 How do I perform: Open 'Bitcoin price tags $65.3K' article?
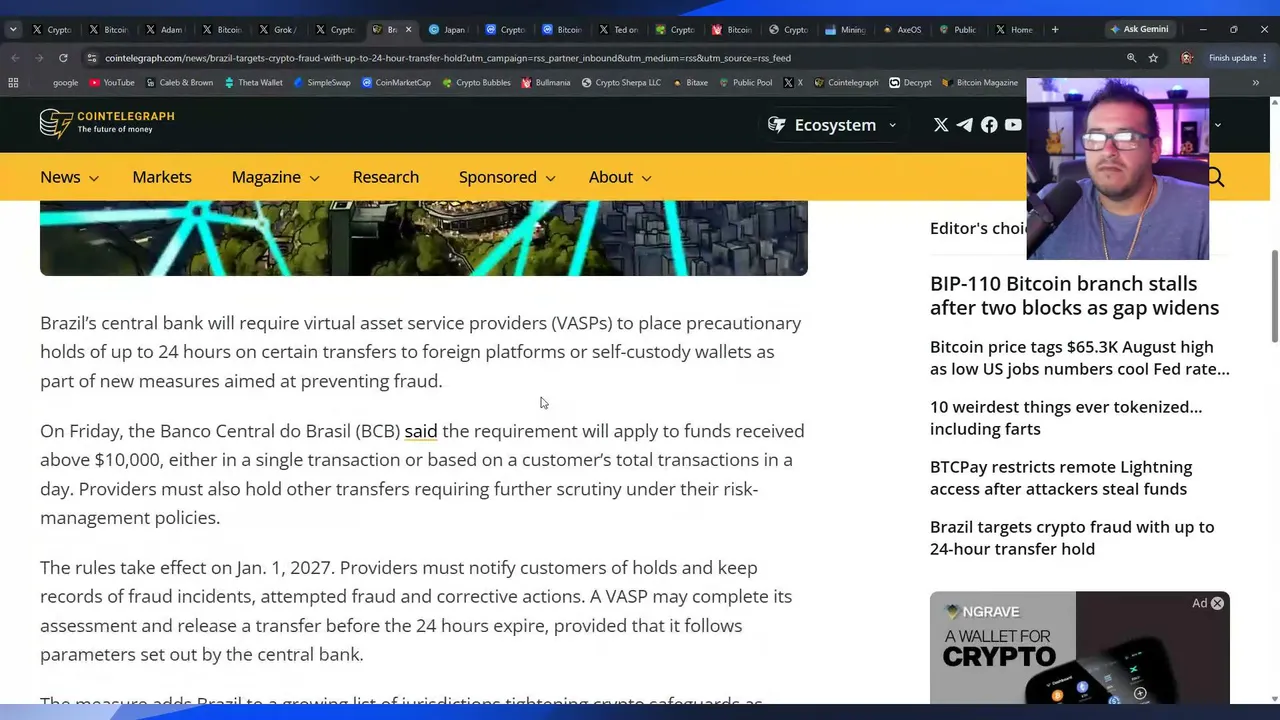point(1080,358)
